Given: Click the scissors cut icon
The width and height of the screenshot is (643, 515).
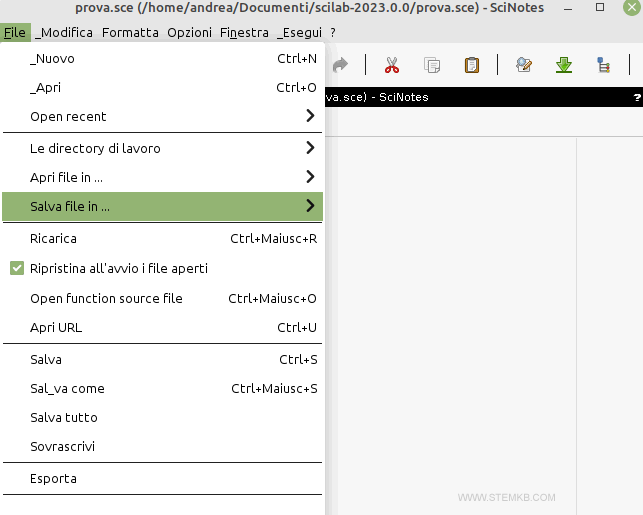Looking at the screenshot, I should tap(391, 65).
